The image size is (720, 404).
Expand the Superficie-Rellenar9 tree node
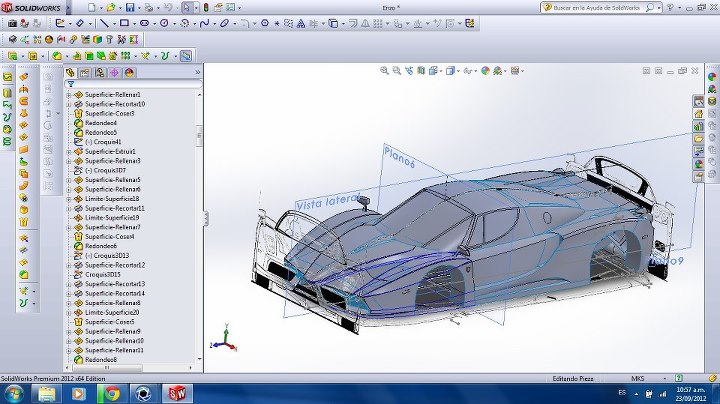69,331
